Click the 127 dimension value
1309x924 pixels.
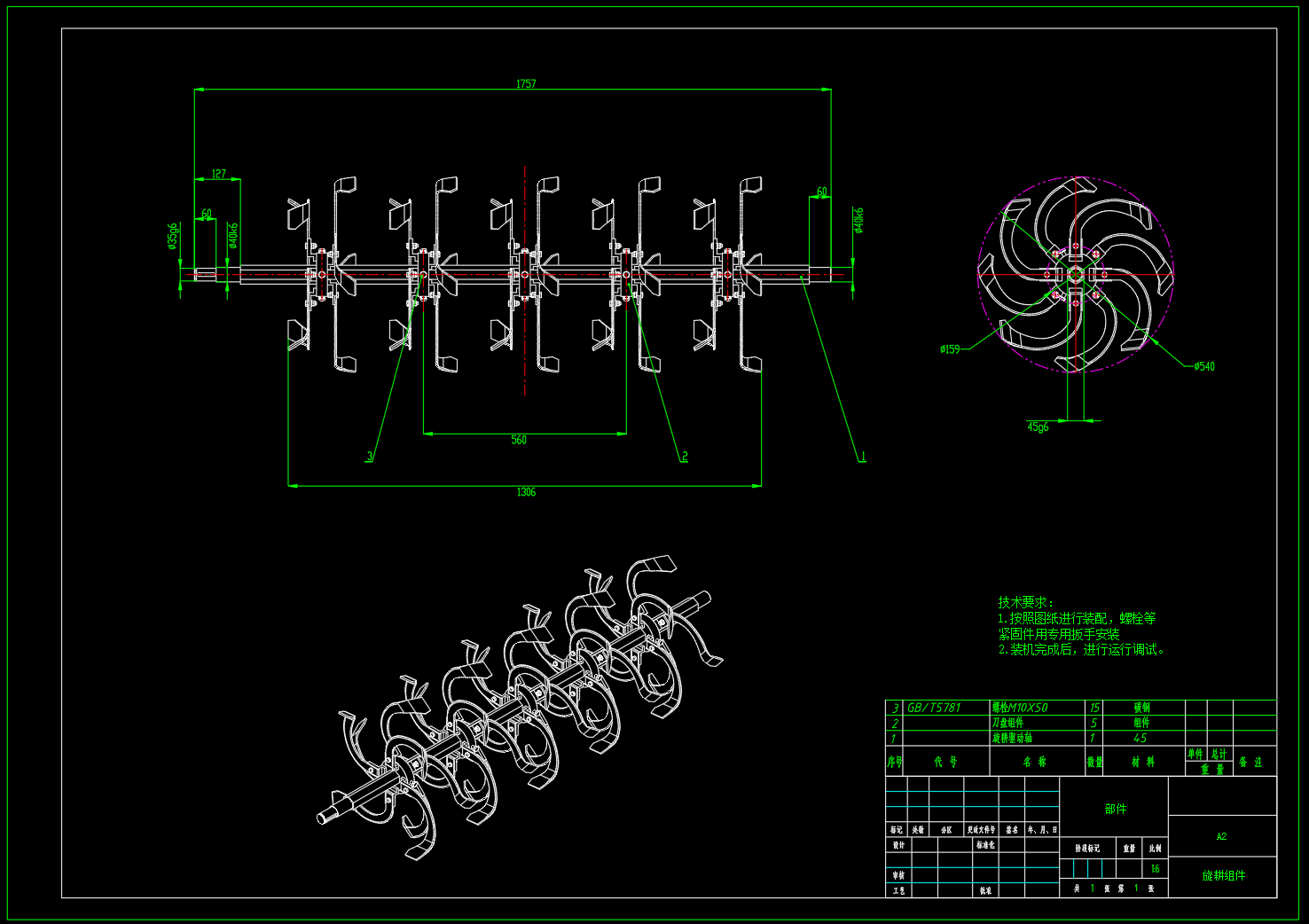coord(219,174)
